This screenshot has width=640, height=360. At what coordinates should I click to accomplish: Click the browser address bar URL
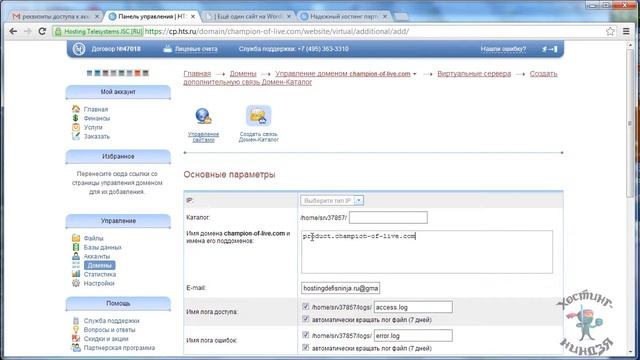(x=277, y=31)
